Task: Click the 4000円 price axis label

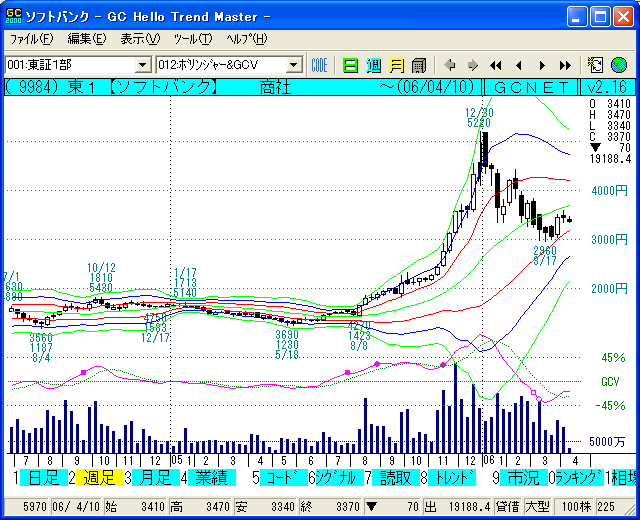Action: [609, 191]
